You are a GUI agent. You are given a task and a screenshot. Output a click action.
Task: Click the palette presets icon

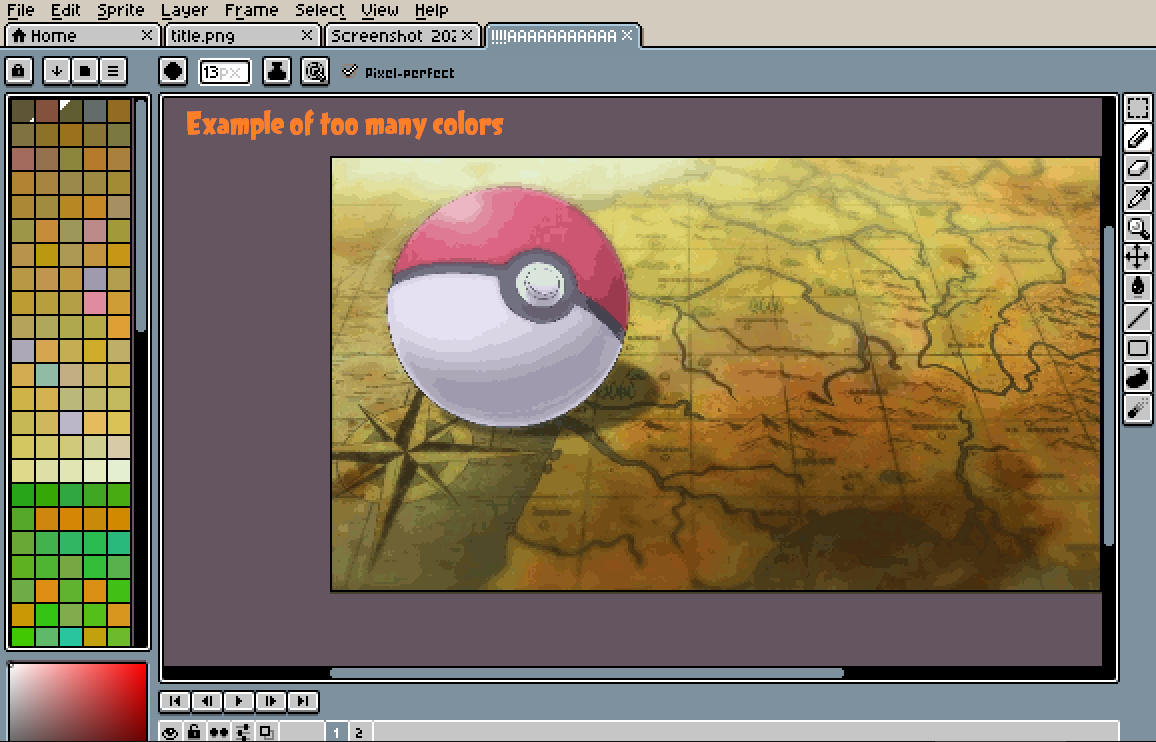[85, 72]
